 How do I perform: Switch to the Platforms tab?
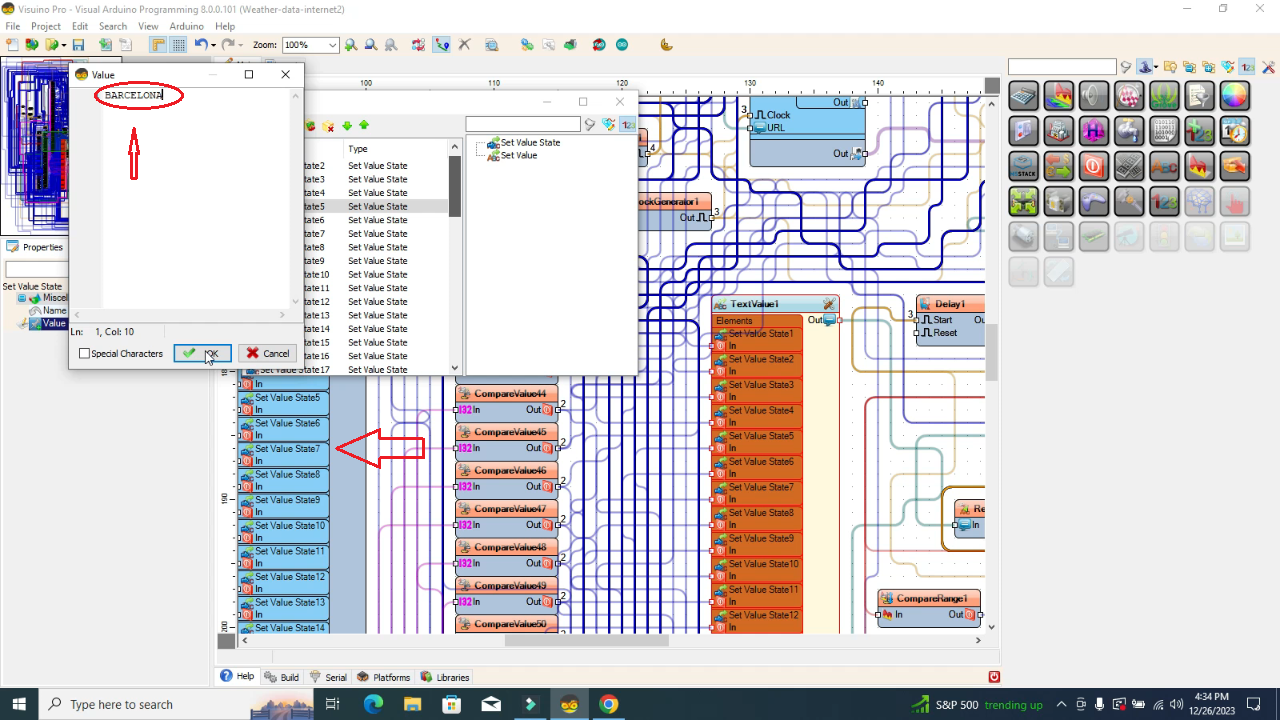point(384,677)
